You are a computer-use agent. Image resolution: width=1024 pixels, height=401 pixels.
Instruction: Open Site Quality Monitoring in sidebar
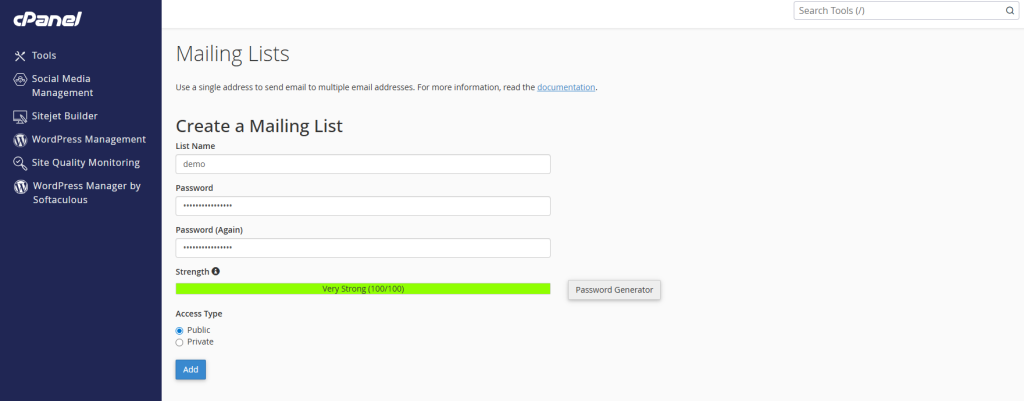pyautogui.click(x=86, y=163)
